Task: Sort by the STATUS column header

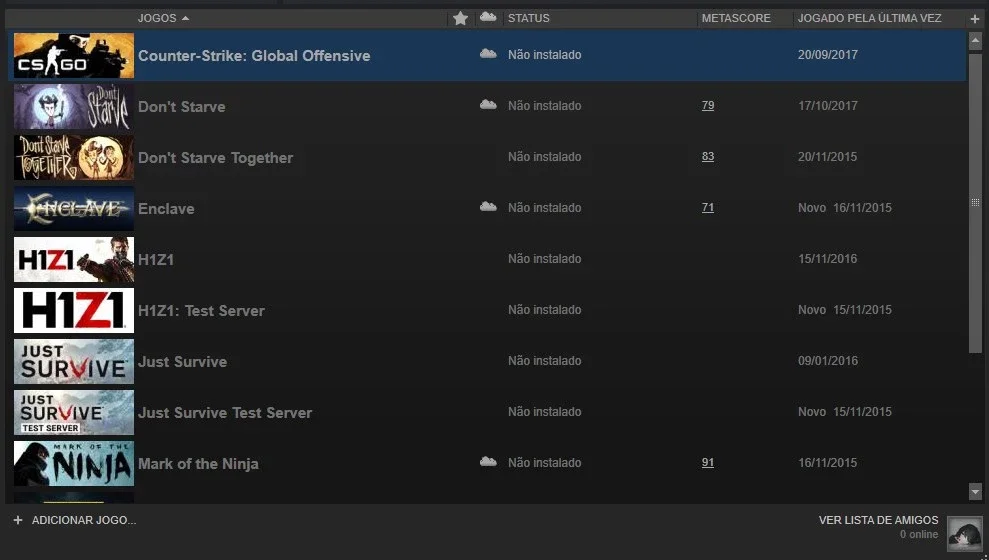Action: [x=529, y=18]
